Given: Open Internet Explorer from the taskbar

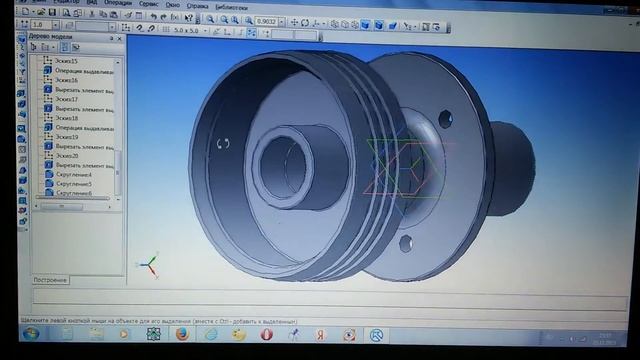Looking at the screenshot, I should [211, 334].
